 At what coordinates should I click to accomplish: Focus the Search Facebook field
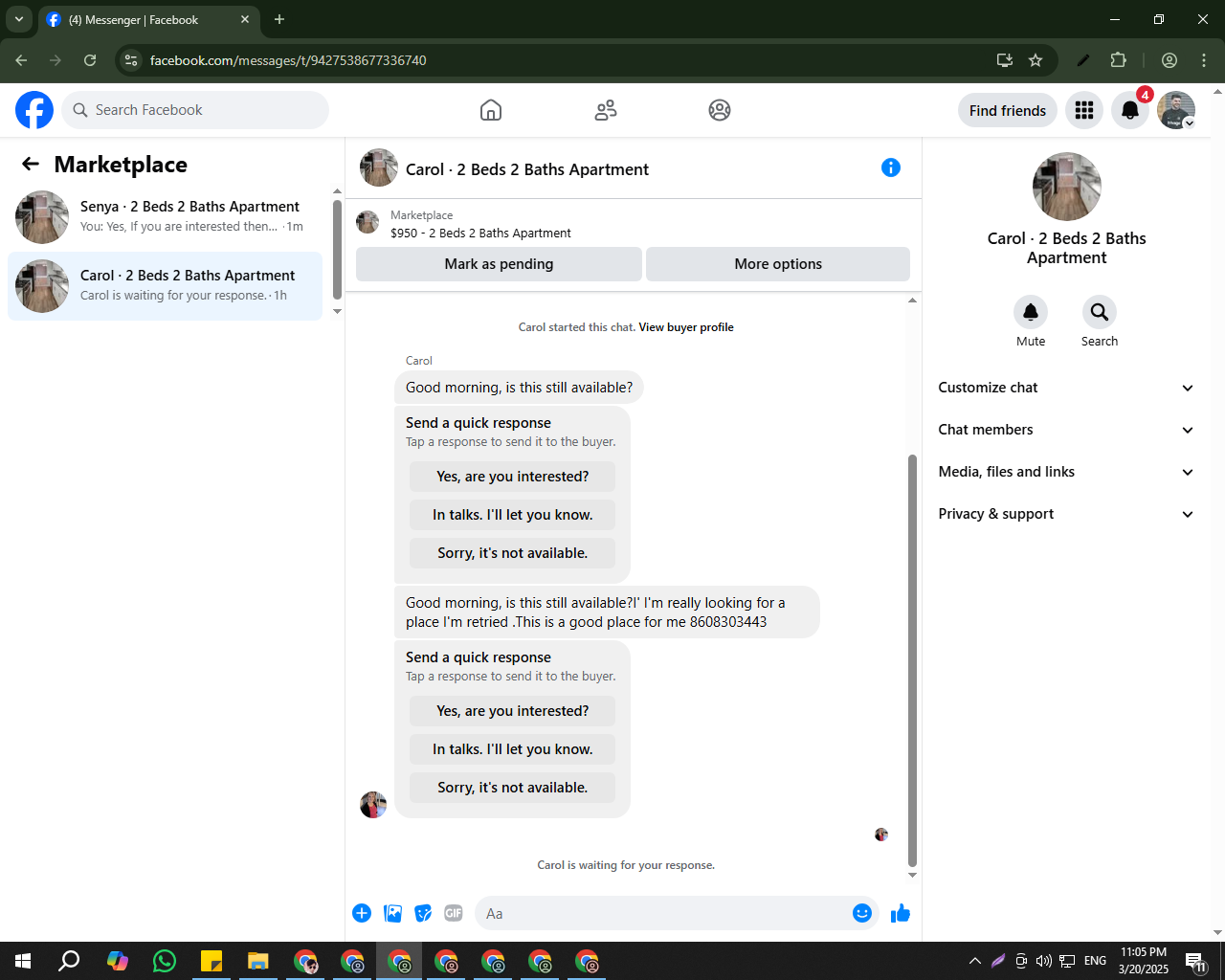(195, 110)
